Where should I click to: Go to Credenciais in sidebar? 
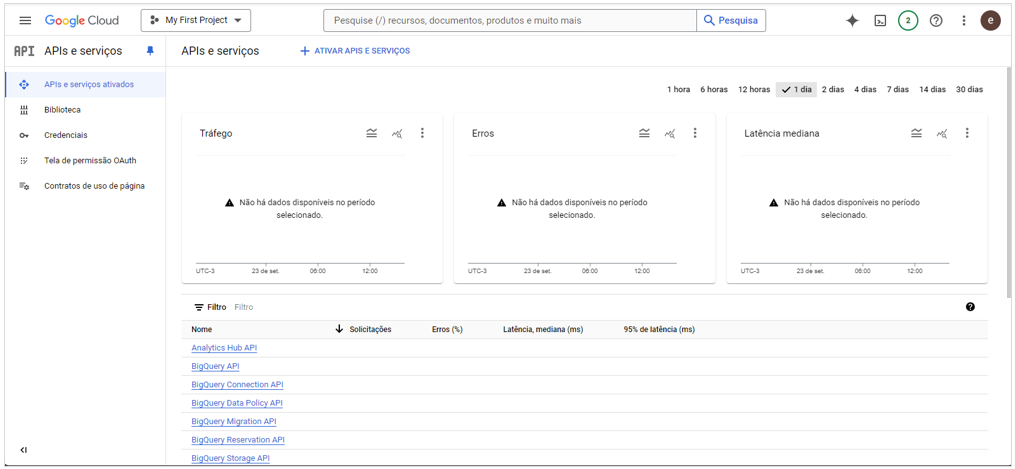66,135
